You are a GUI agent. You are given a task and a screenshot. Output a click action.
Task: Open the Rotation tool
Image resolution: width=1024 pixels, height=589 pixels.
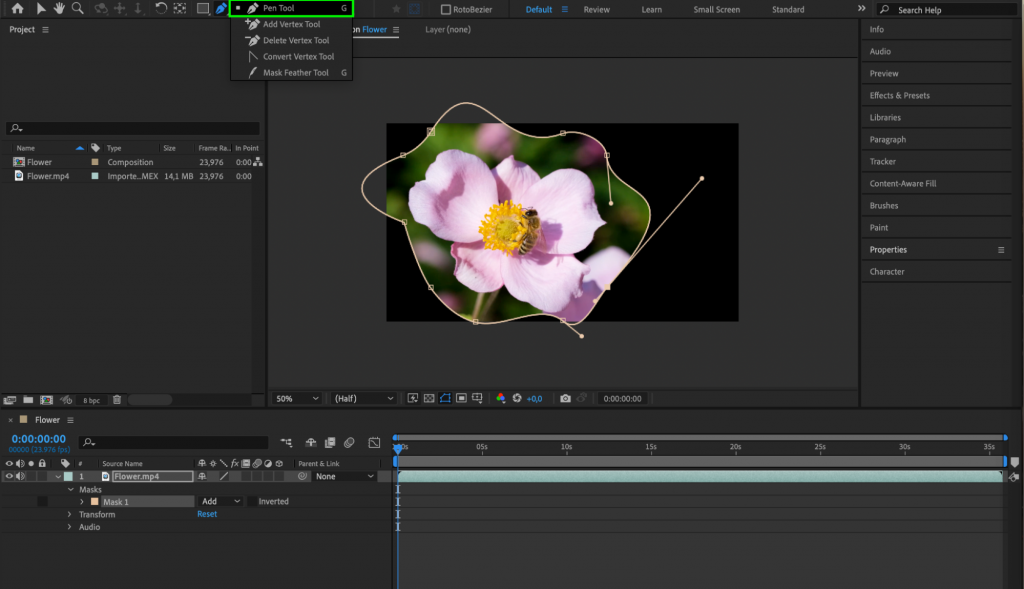160,9
